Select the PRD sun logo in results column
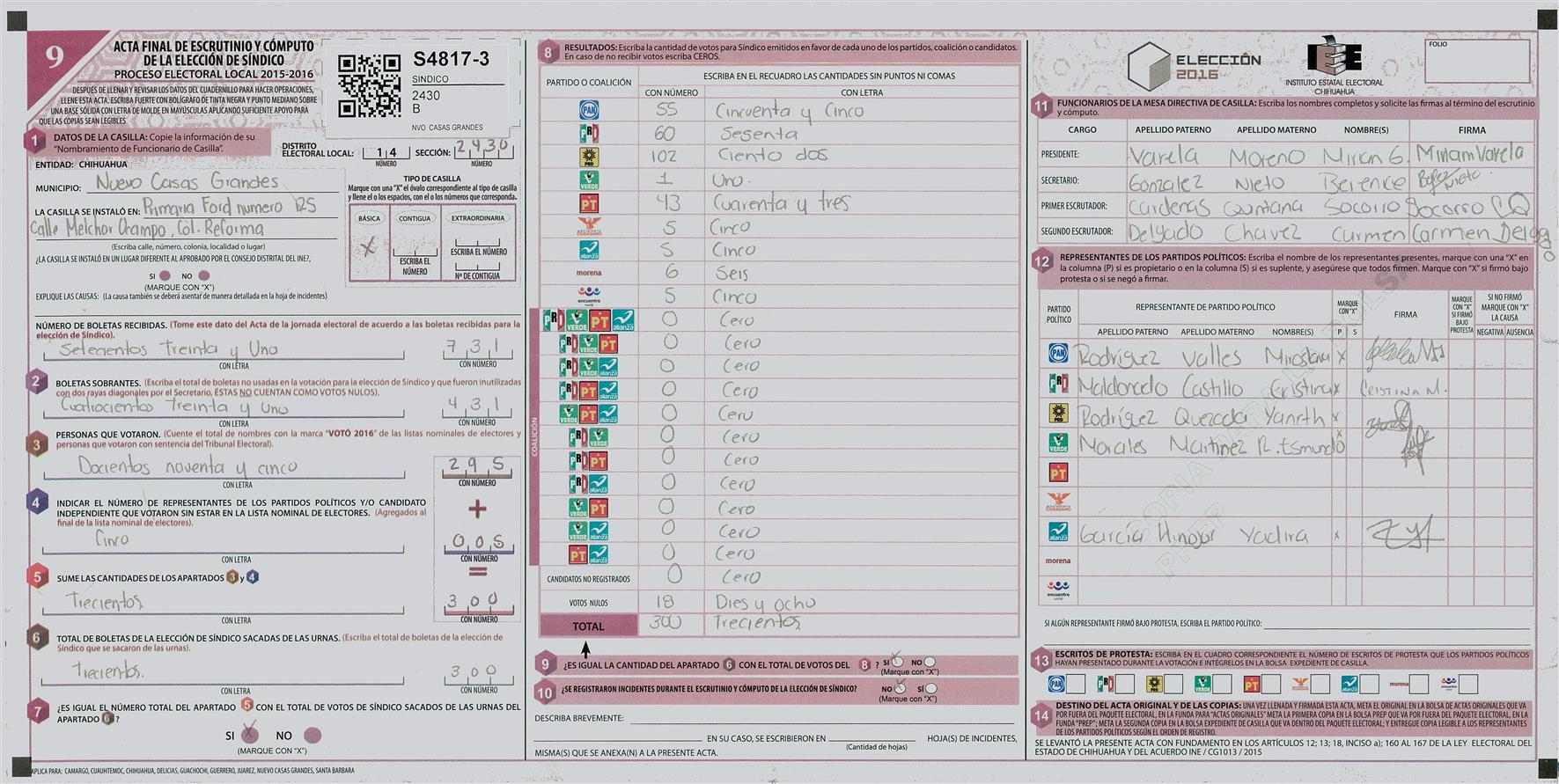The width and height of the screenshot is (1559, 784). pos(588,157)
